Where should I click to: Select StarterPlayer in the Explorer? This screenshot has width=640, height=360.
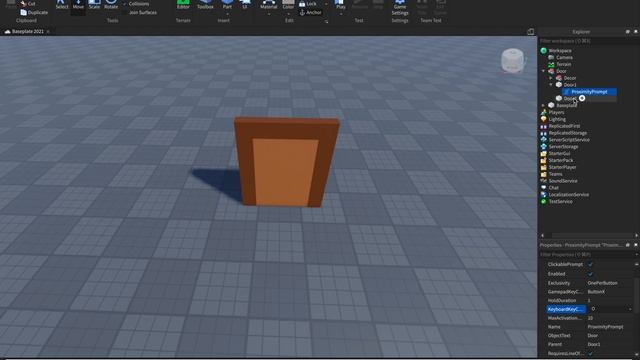562,167
